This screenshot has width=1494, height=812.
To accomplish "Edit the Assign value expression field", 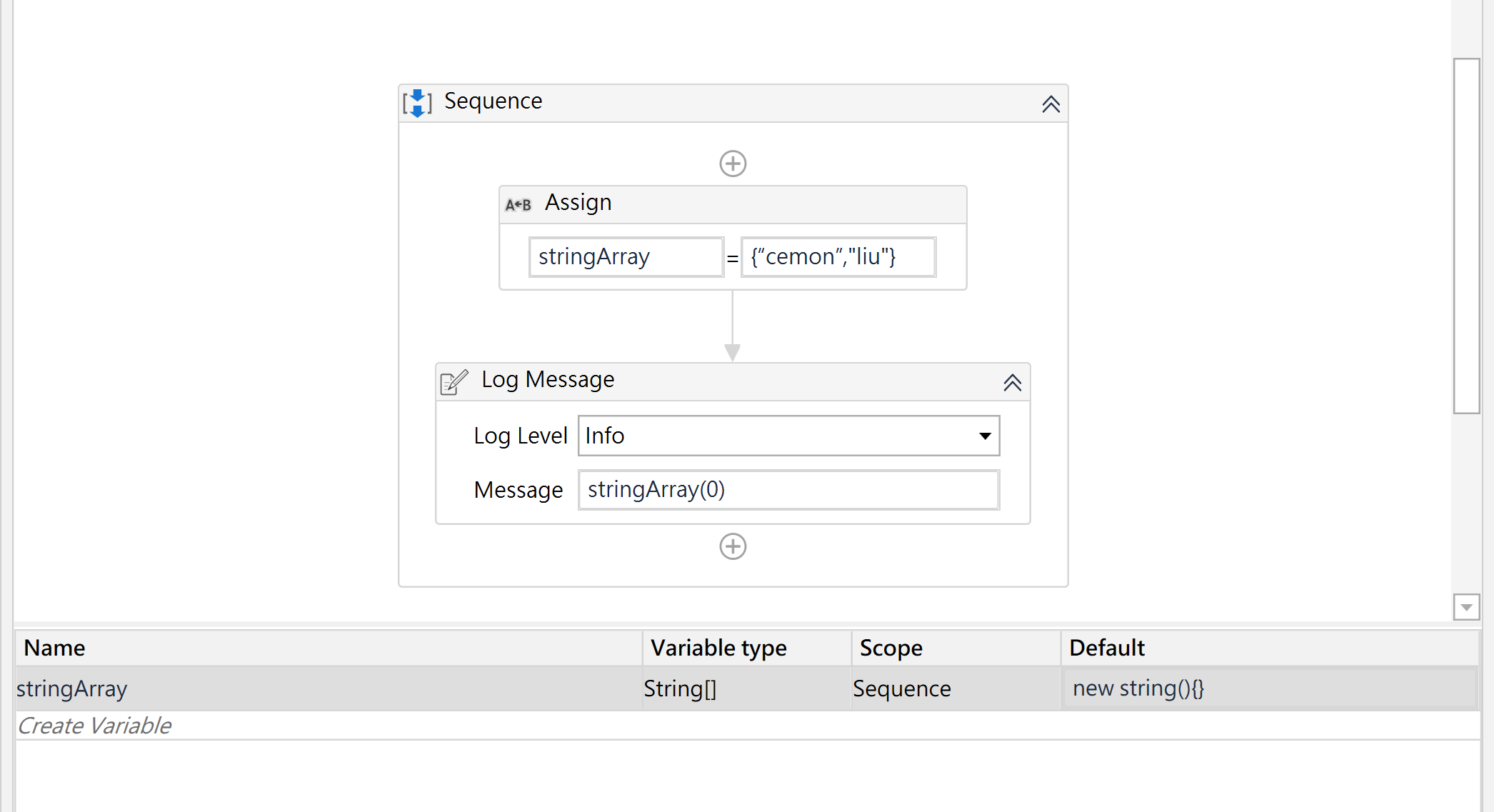I will point(838,257).
